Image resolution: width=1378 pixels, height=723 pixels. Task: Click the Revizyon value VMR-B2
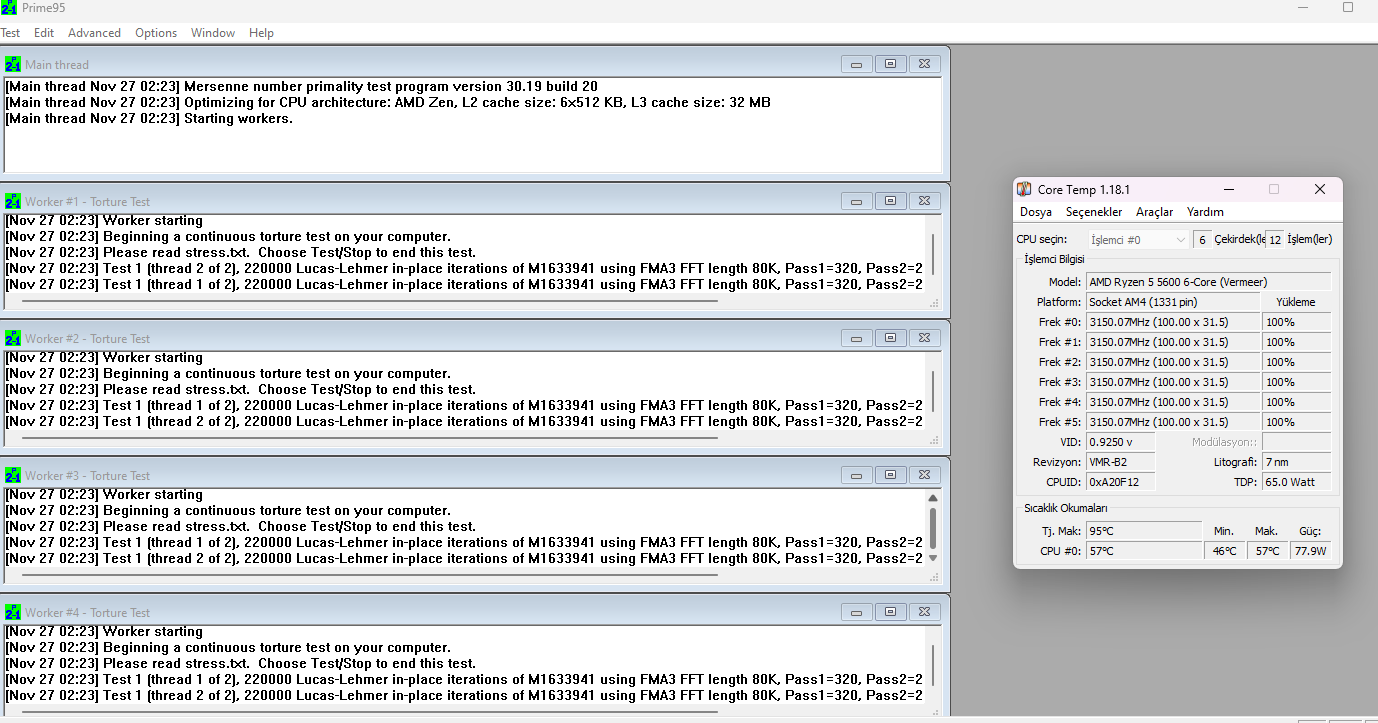click(x=1120, y=462)
